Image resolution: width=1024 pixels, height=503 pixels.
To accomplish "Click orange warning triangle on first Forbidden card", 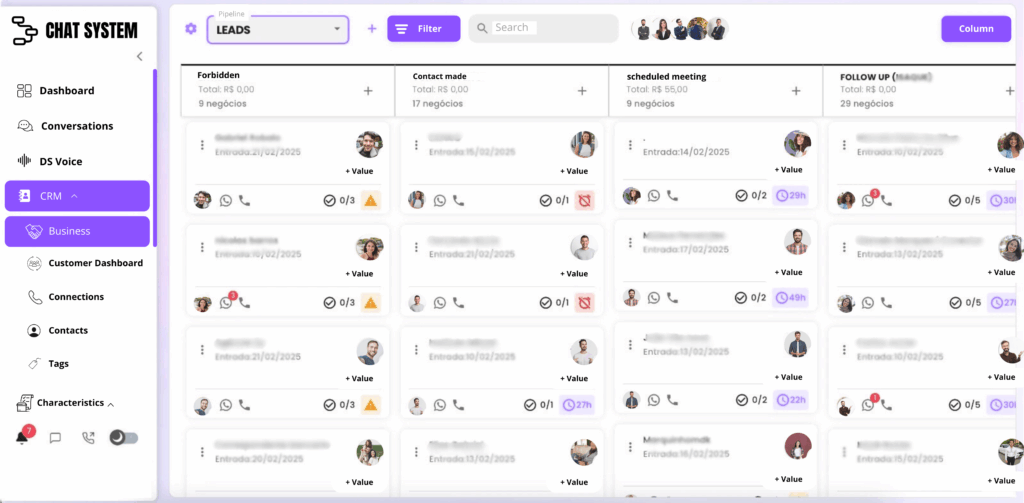I will [x=370, y=201].
